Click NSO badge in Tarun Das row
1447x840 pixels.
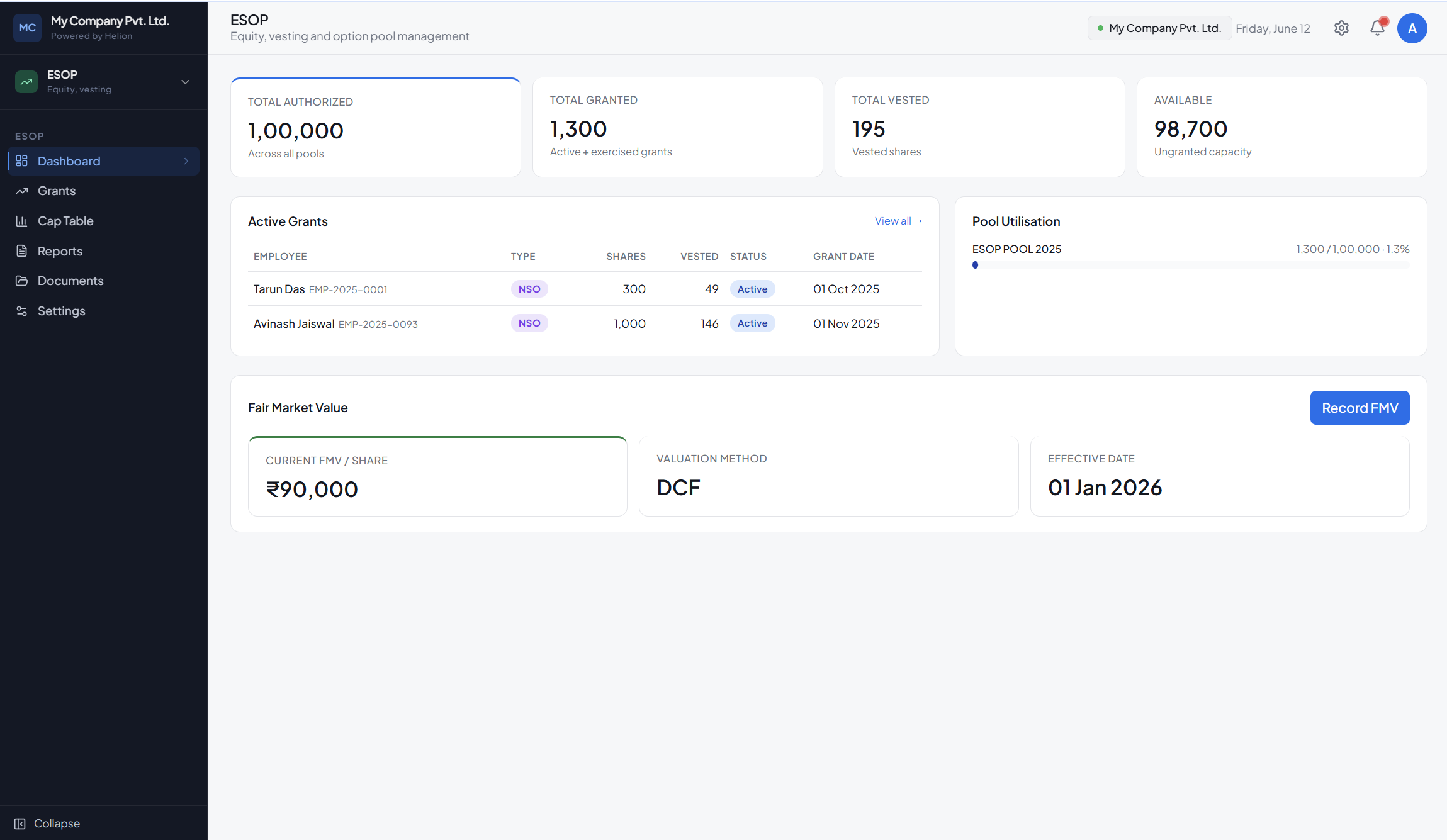(x=529, y=289)
